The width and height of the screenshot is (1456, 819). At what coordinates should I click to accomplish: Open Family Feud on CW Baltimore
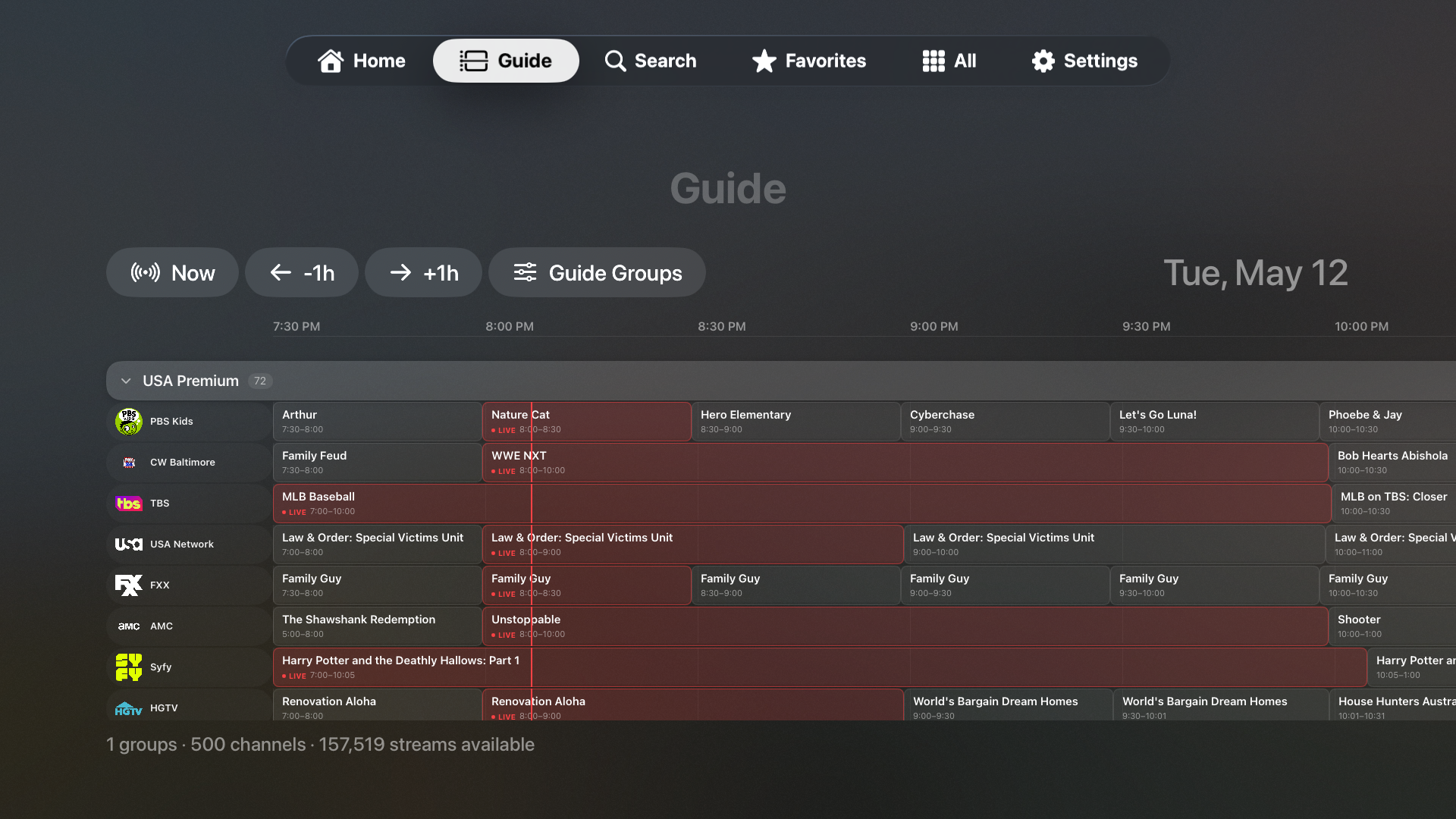pos(377,463)
